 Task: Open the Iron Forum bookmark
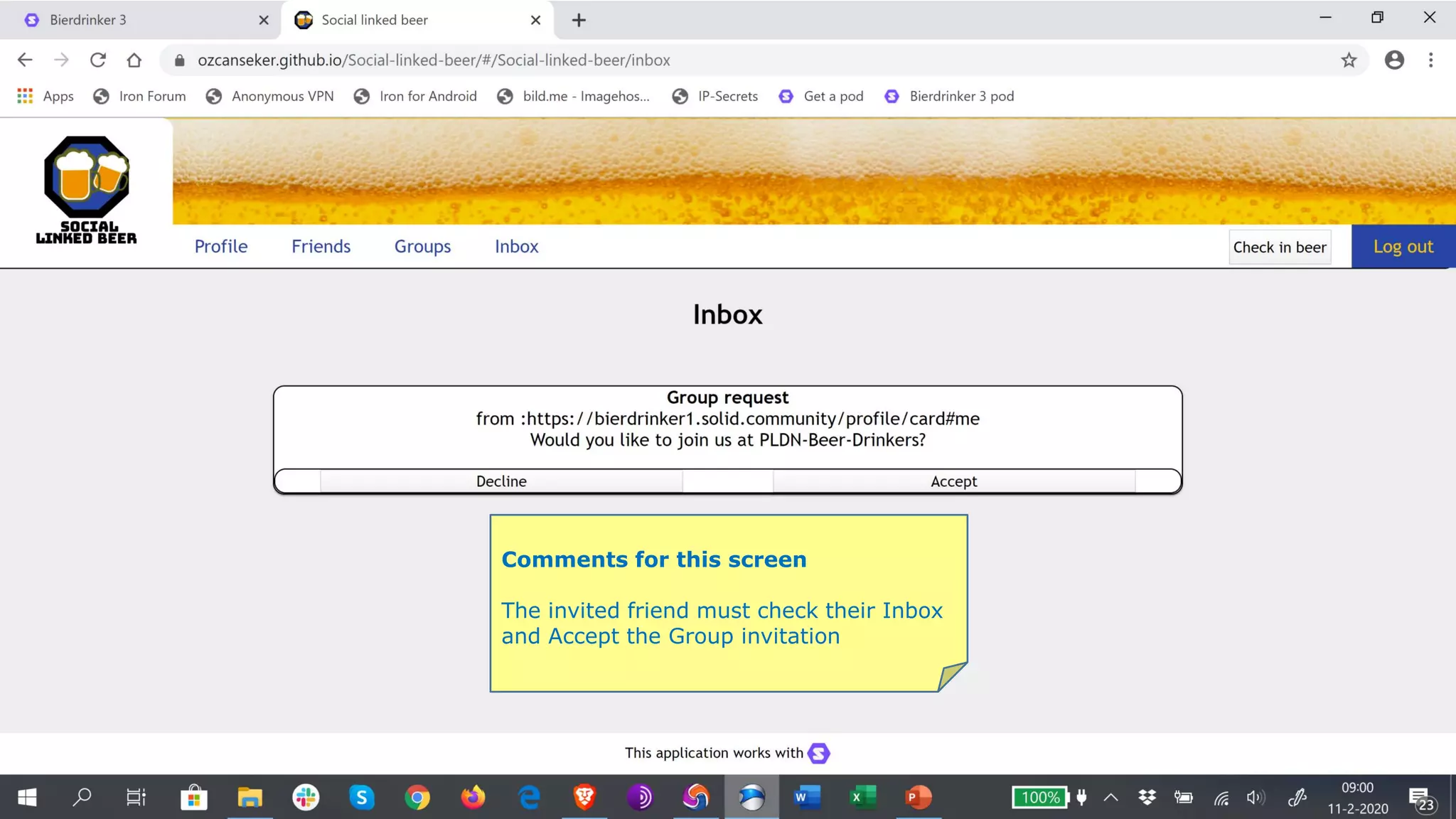click(x=140, y=96)
